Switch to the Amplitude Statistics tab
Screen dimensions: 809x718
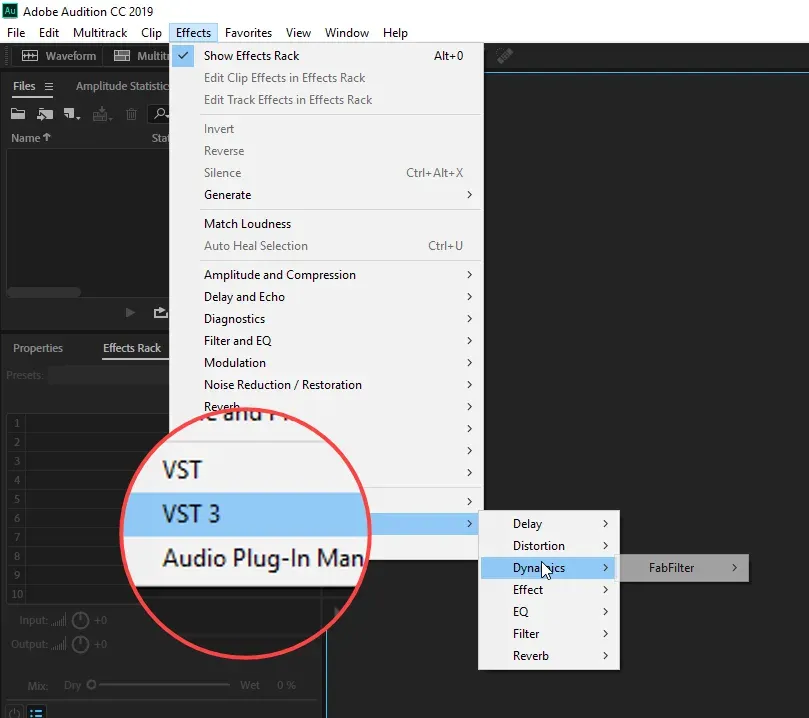point(122,86)
